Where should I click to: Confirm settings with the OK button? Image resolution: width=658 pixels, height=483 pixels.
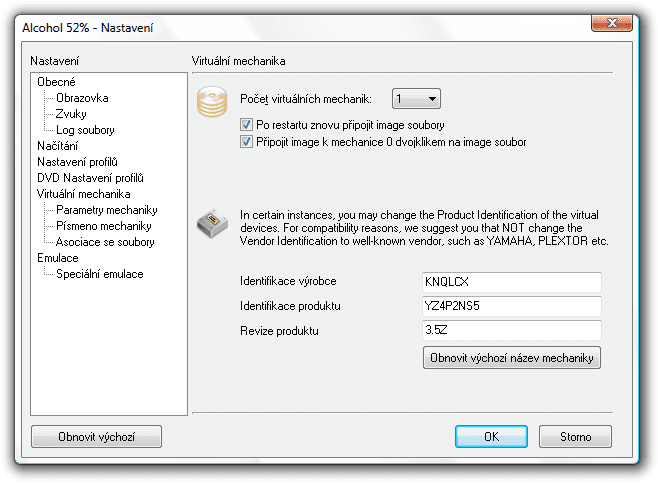(491, 437)
